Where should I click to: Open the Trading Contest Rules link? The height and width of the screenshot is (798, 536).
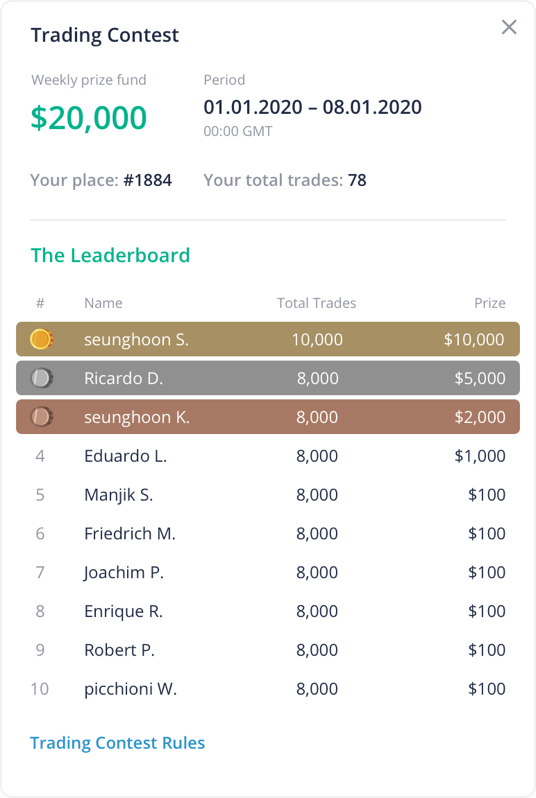pos(118,743)
